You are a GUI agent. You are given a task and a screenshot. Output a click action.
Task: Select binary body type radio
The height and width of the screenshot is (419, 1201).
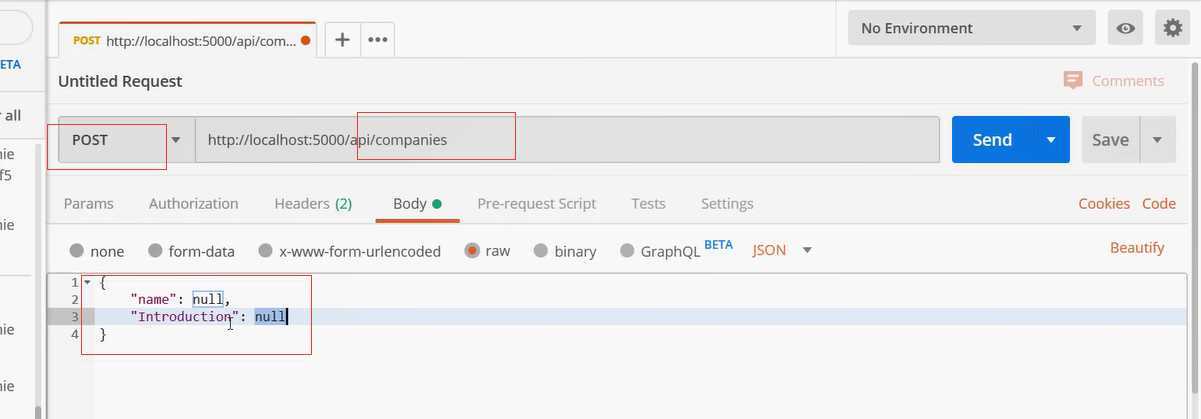point(541,251)
